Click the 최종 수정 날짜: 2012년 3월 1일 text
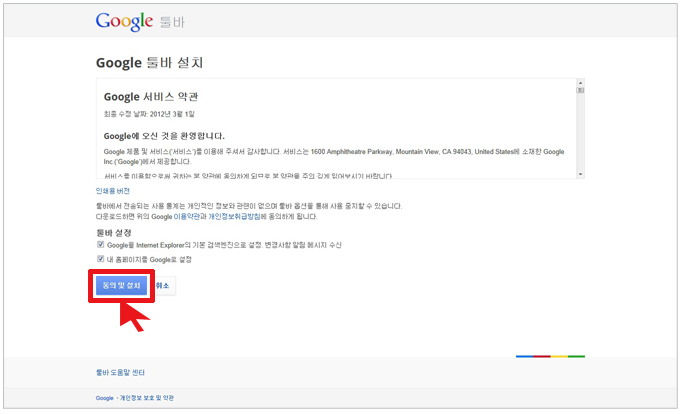This screenshot has height=414, width=684. coord(149,114)
